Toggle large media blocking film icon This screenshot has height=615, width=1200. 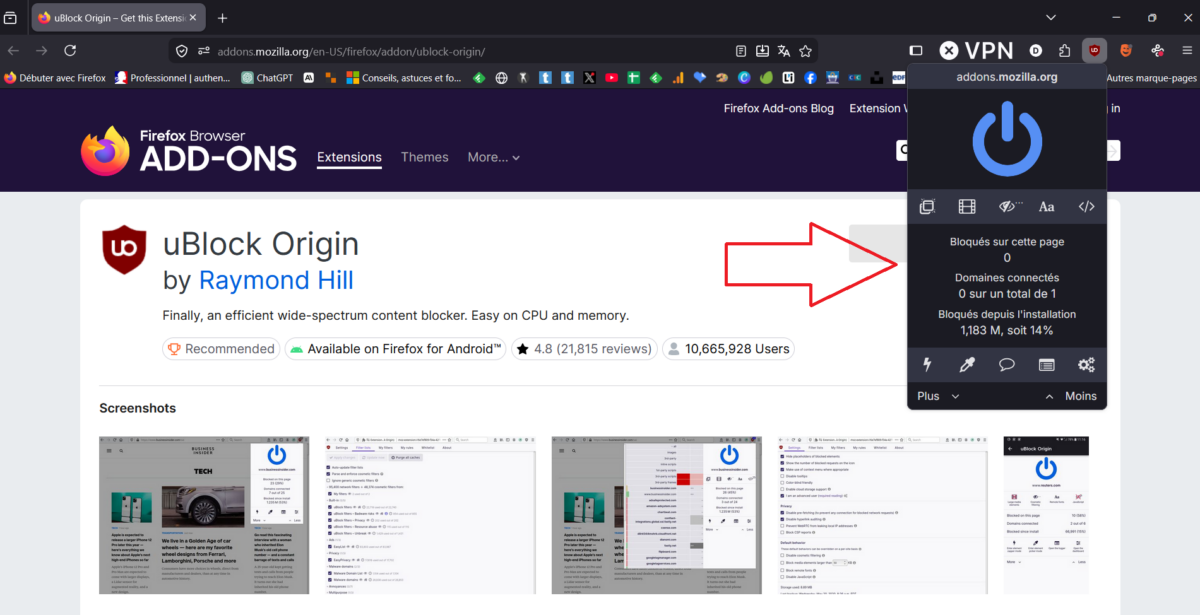(x=967, y=207)
